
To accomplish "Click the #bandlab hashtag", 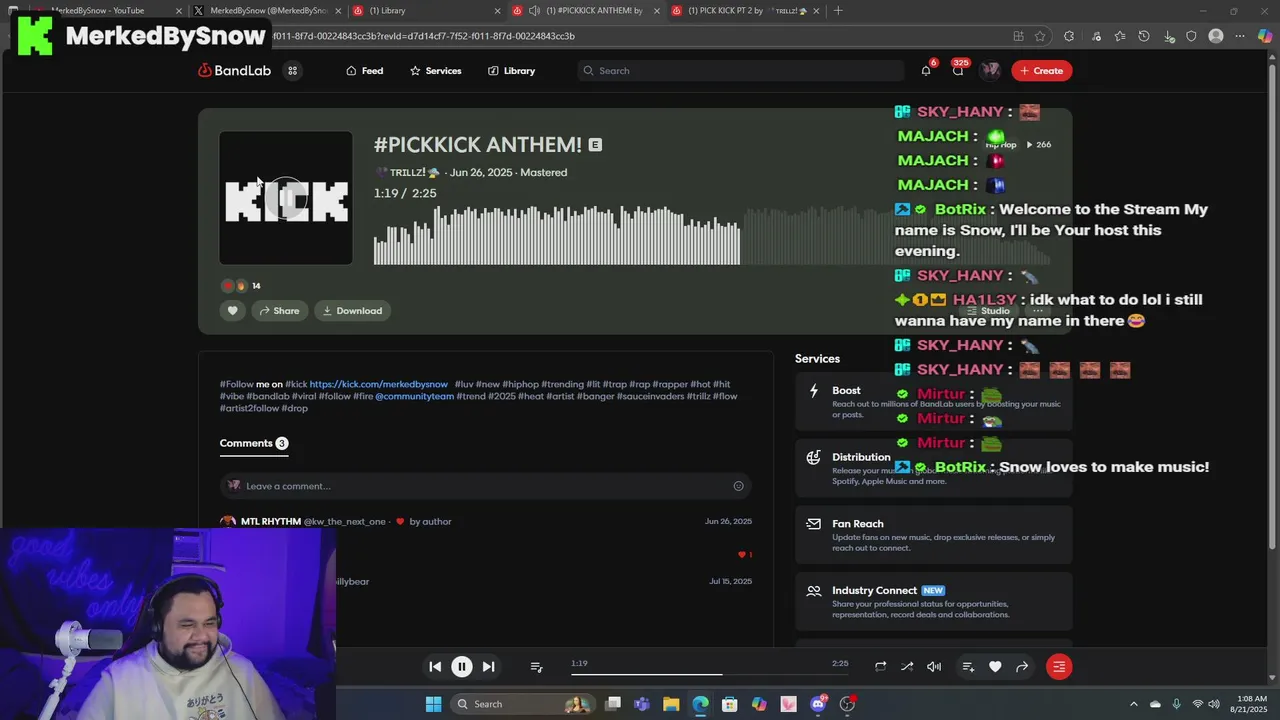I will (267, 396).
